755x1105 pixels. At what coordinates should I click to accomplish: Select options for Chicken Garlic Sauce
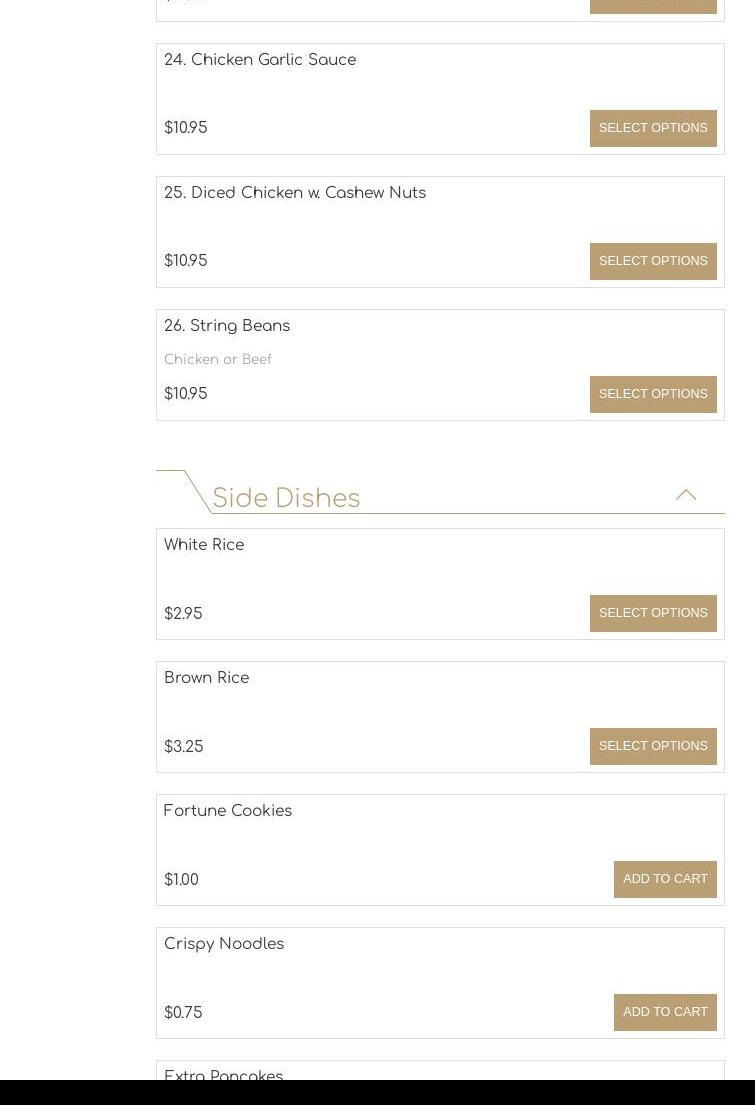click(x=653, y=128)
